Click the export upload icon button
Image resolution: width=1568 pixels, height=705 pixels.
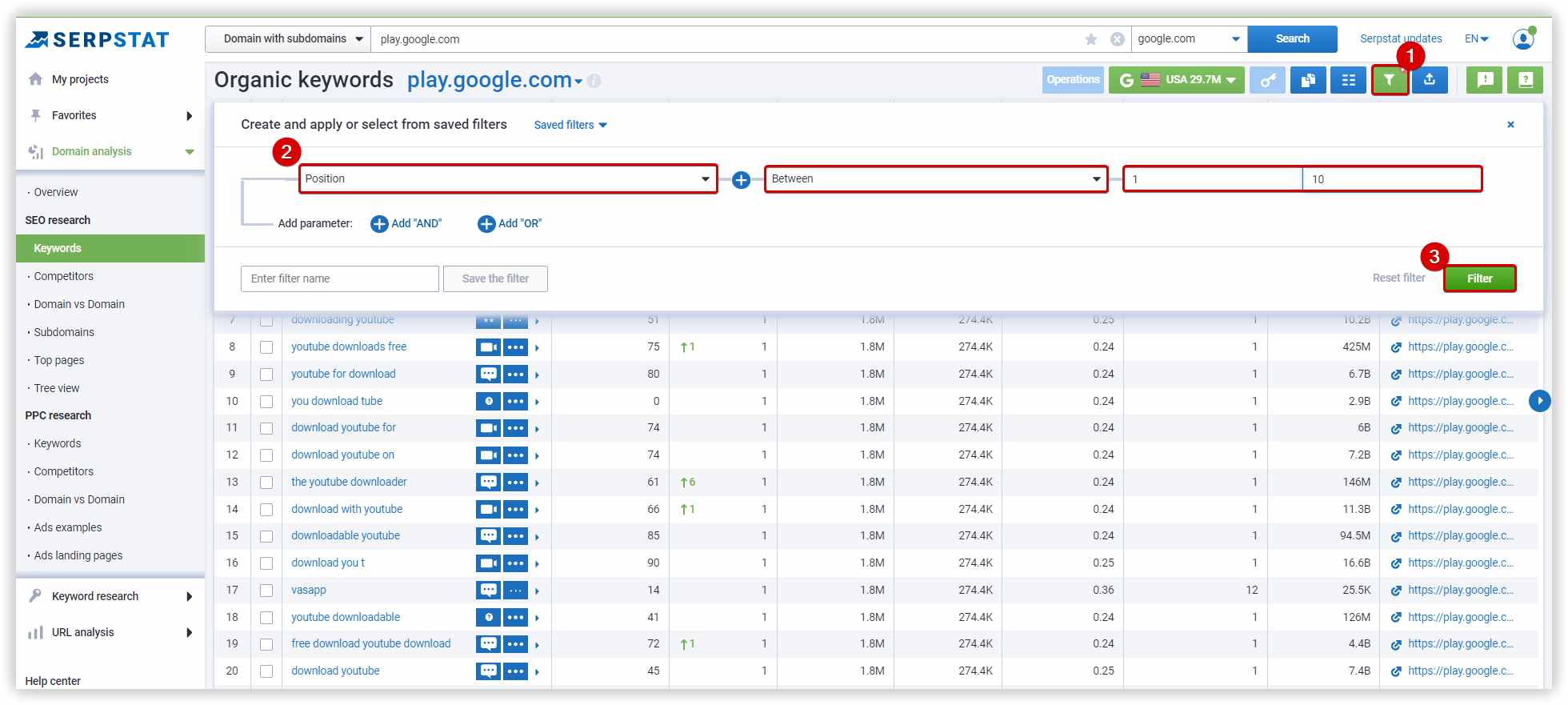click(x=1430, y=80)
